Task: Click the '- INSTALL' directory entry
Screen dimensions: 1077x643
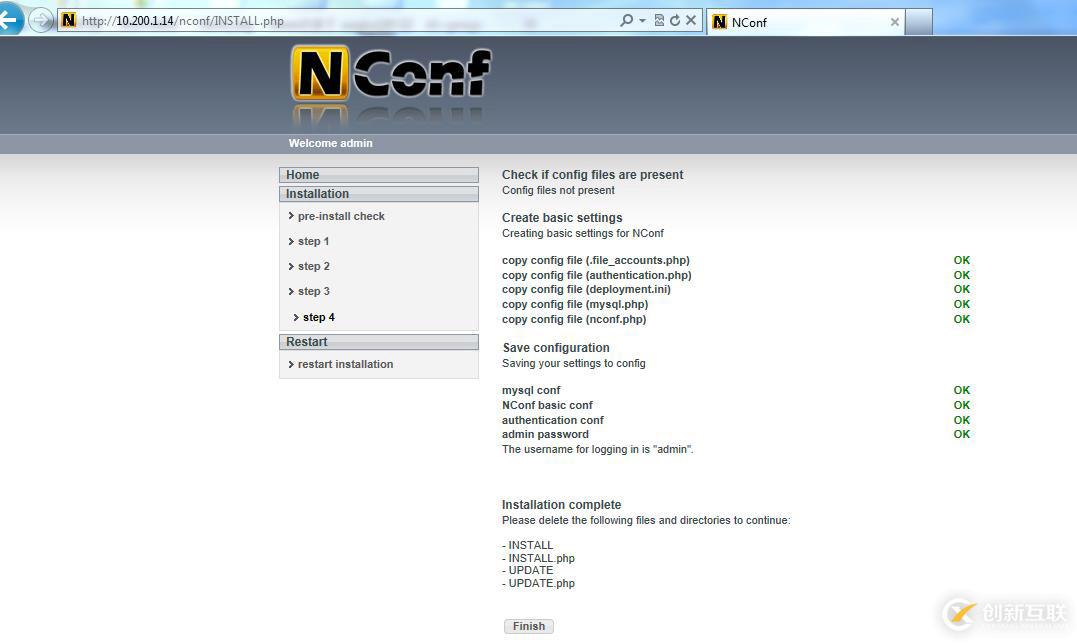Action: [x=527, y=545]
